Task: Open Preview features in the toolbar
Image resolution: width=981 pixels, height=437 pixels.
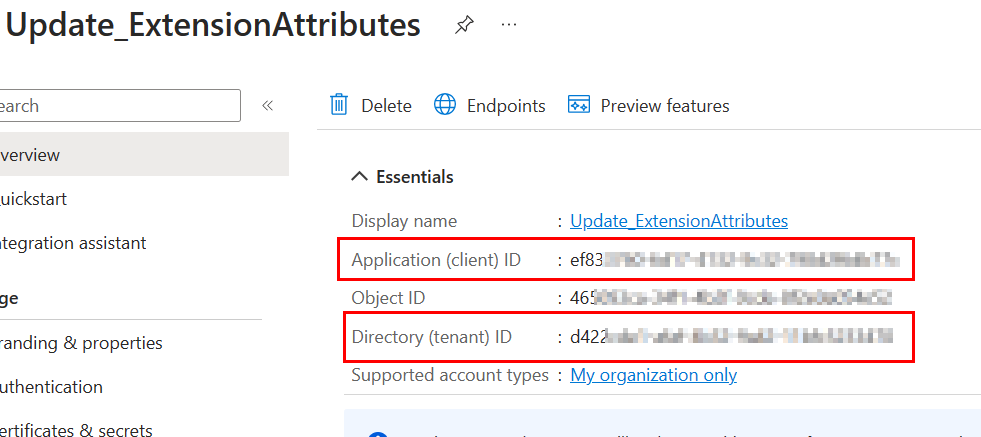Action: (x=648, y=105)
